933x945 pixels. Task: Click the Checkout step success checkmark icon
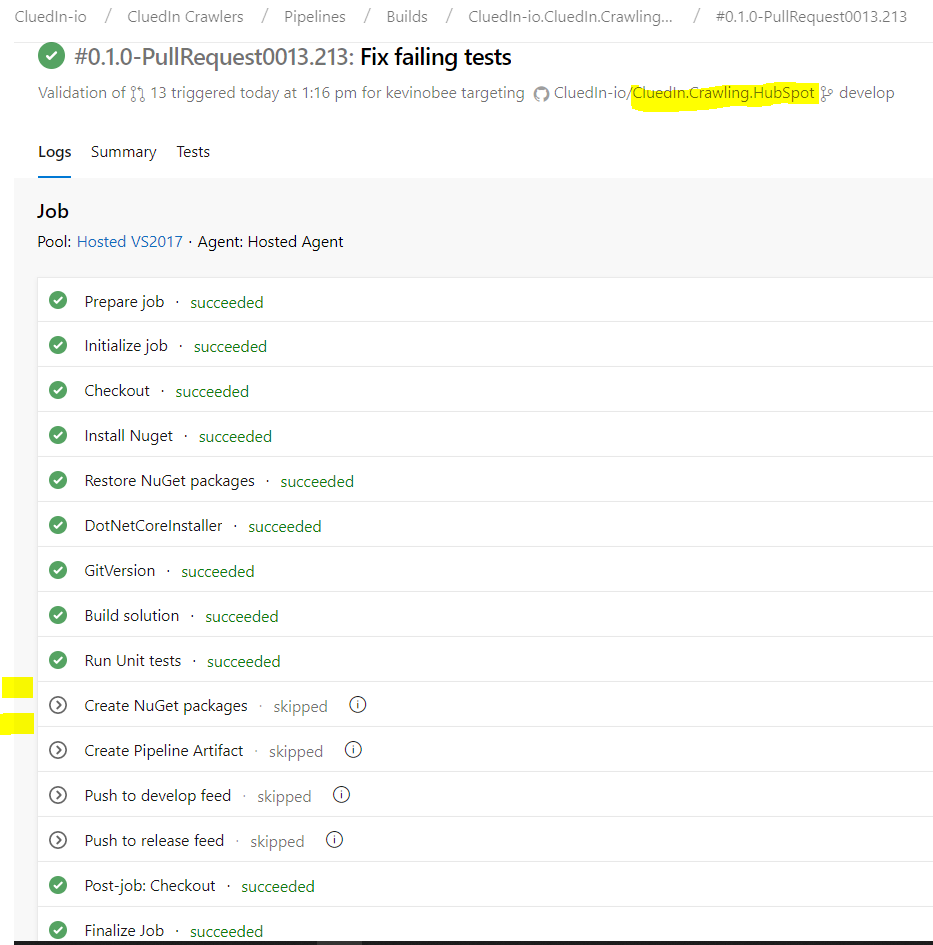point(58,390)
